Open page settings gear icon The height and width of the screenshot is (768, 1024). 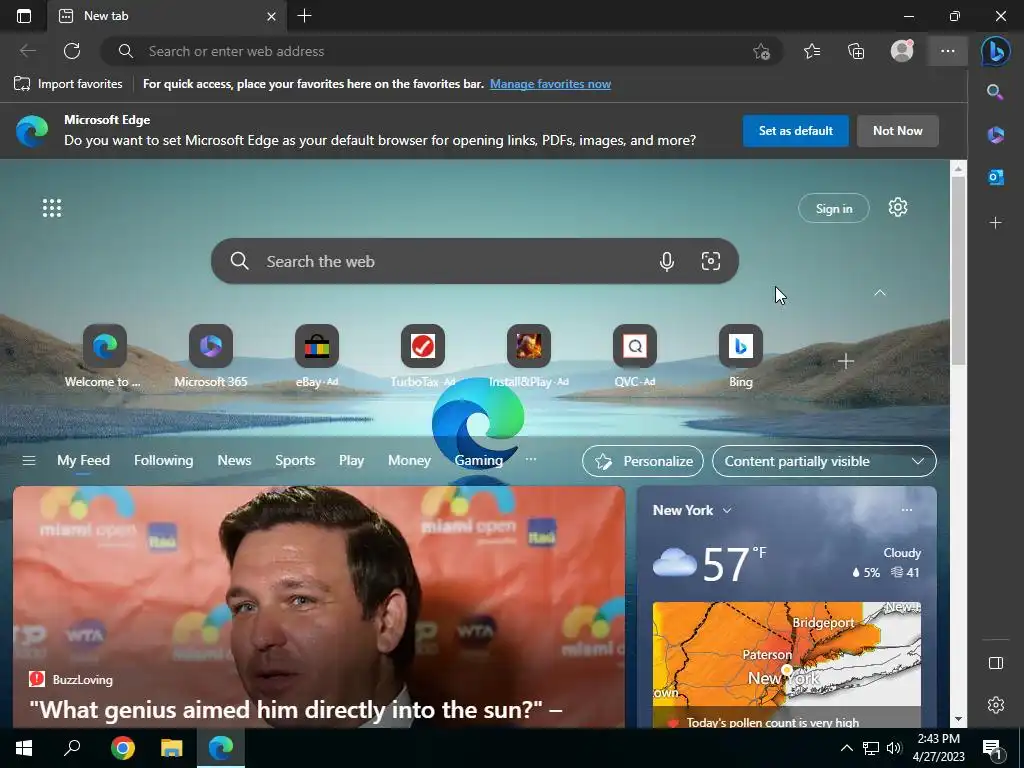click(x=898, y=208)
